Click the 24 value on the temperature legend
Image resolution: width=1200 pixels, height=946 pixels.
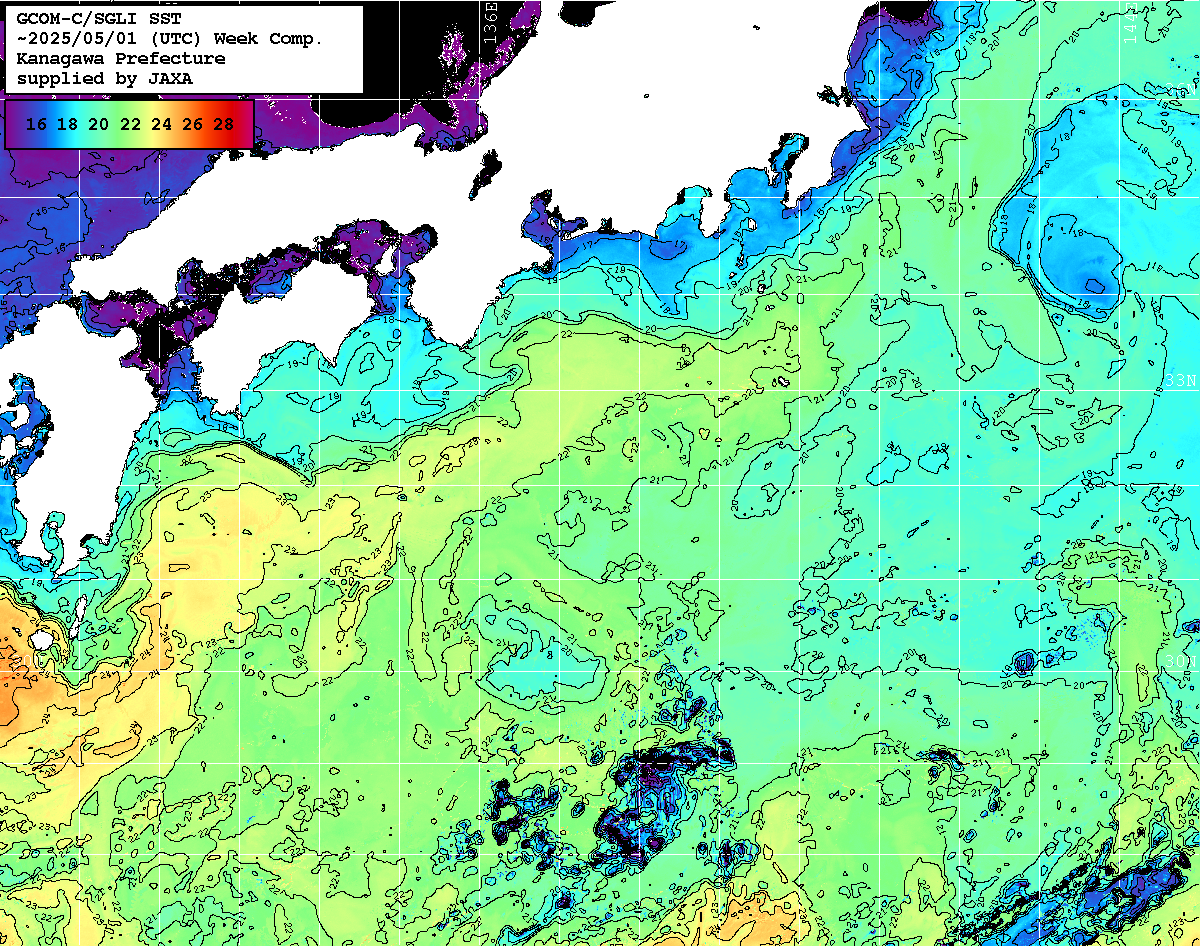(161, 125)
